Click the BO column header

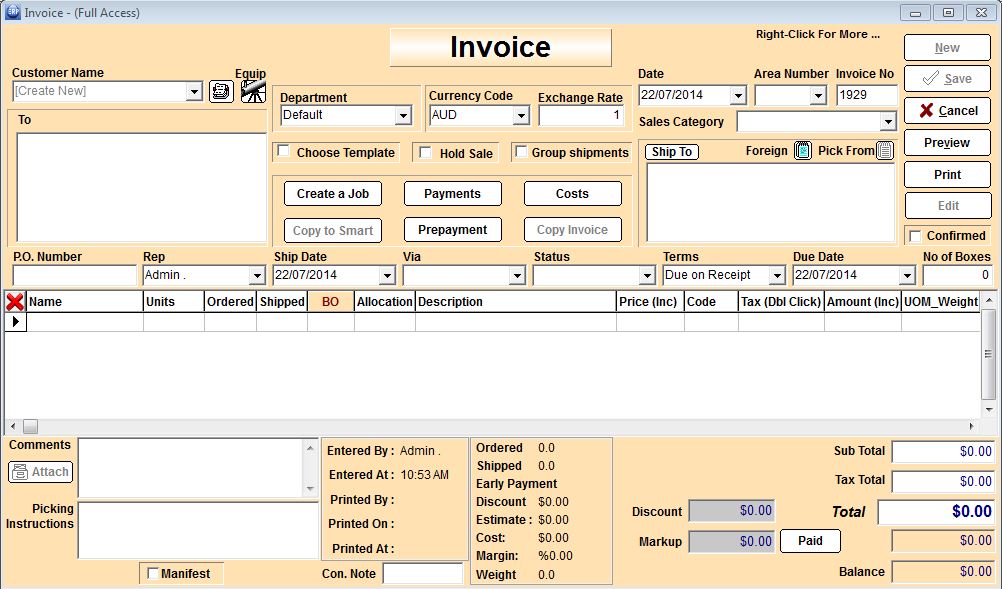coord(330,302)
